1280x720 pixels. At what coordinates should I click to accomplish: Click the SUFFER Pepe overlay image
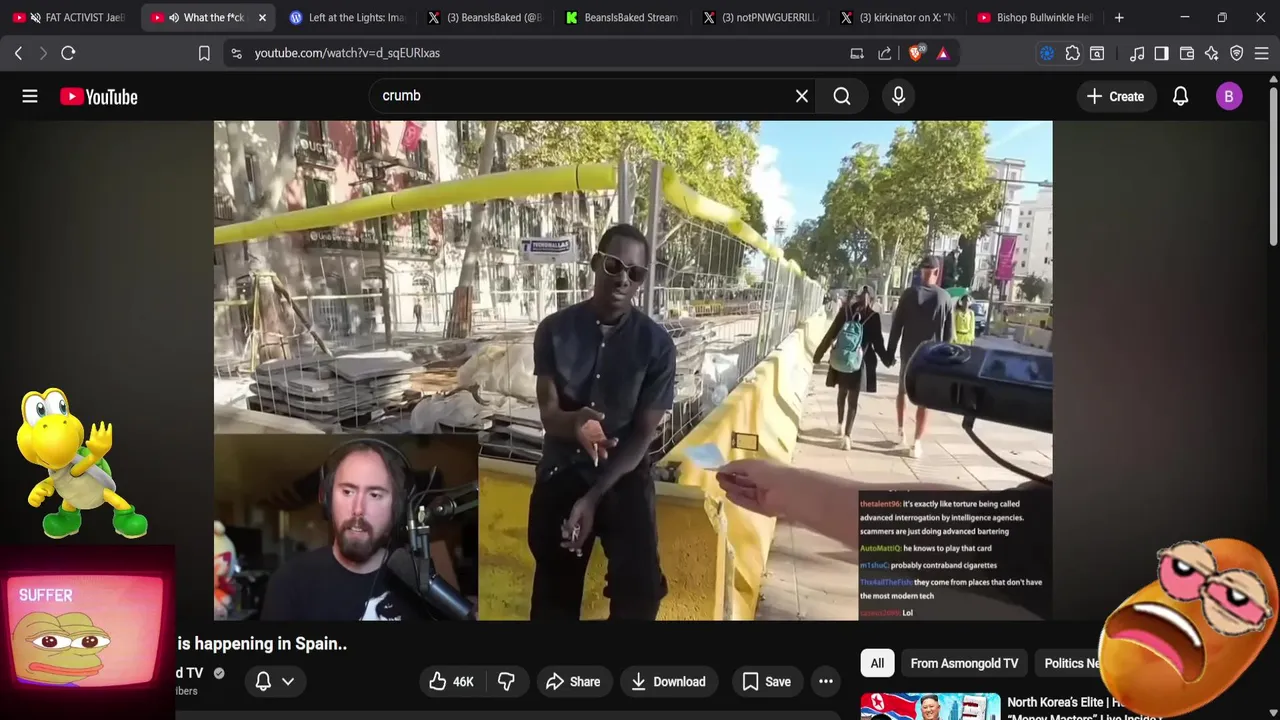(88, 632)
